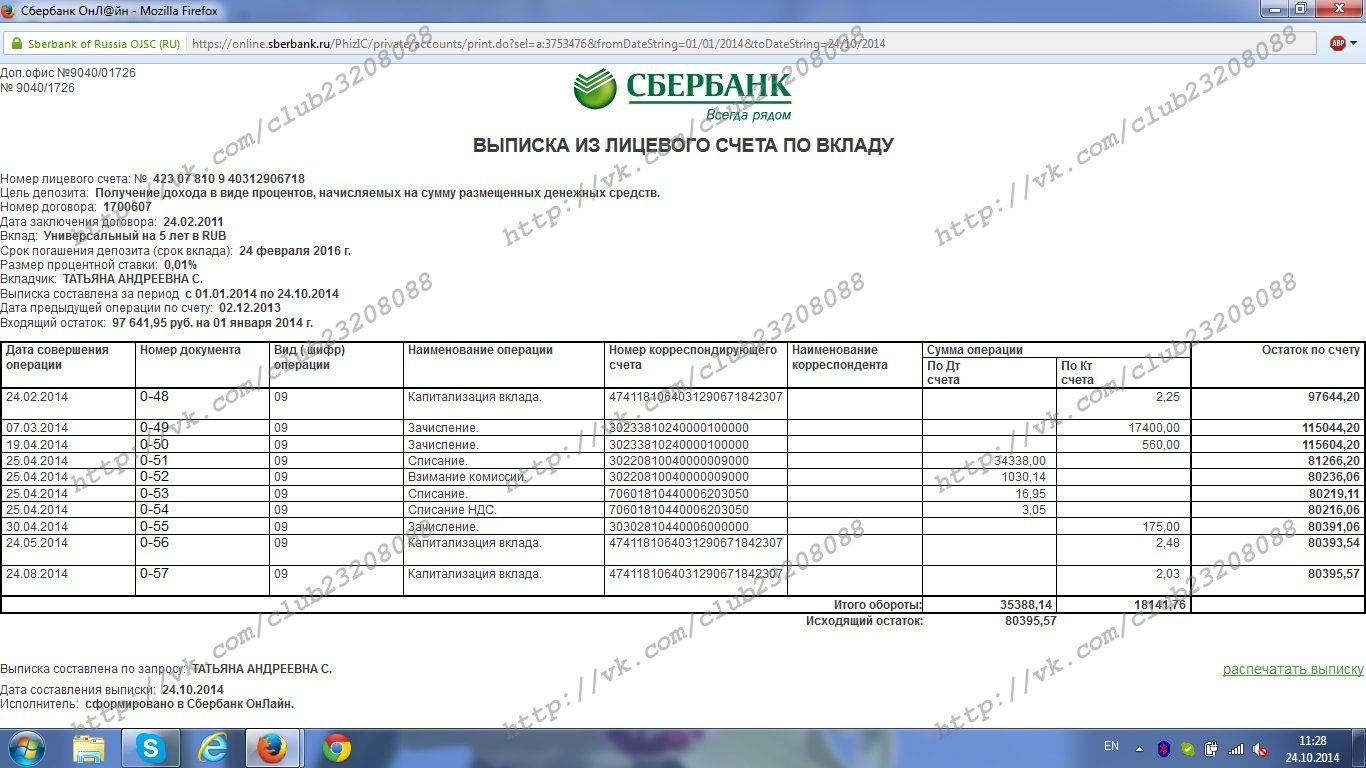Click date cell 24.08.2014
The height and width of the screenshot is (768, 1366).
[37, 574]
